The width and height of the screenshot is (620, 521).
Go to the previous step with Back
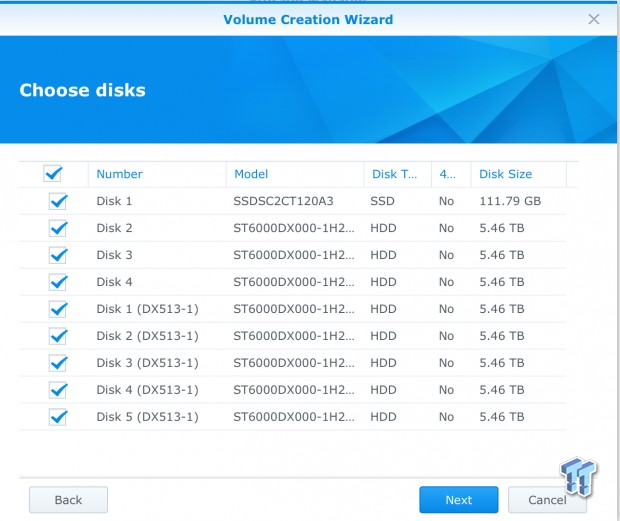click(x=68, y=500)
